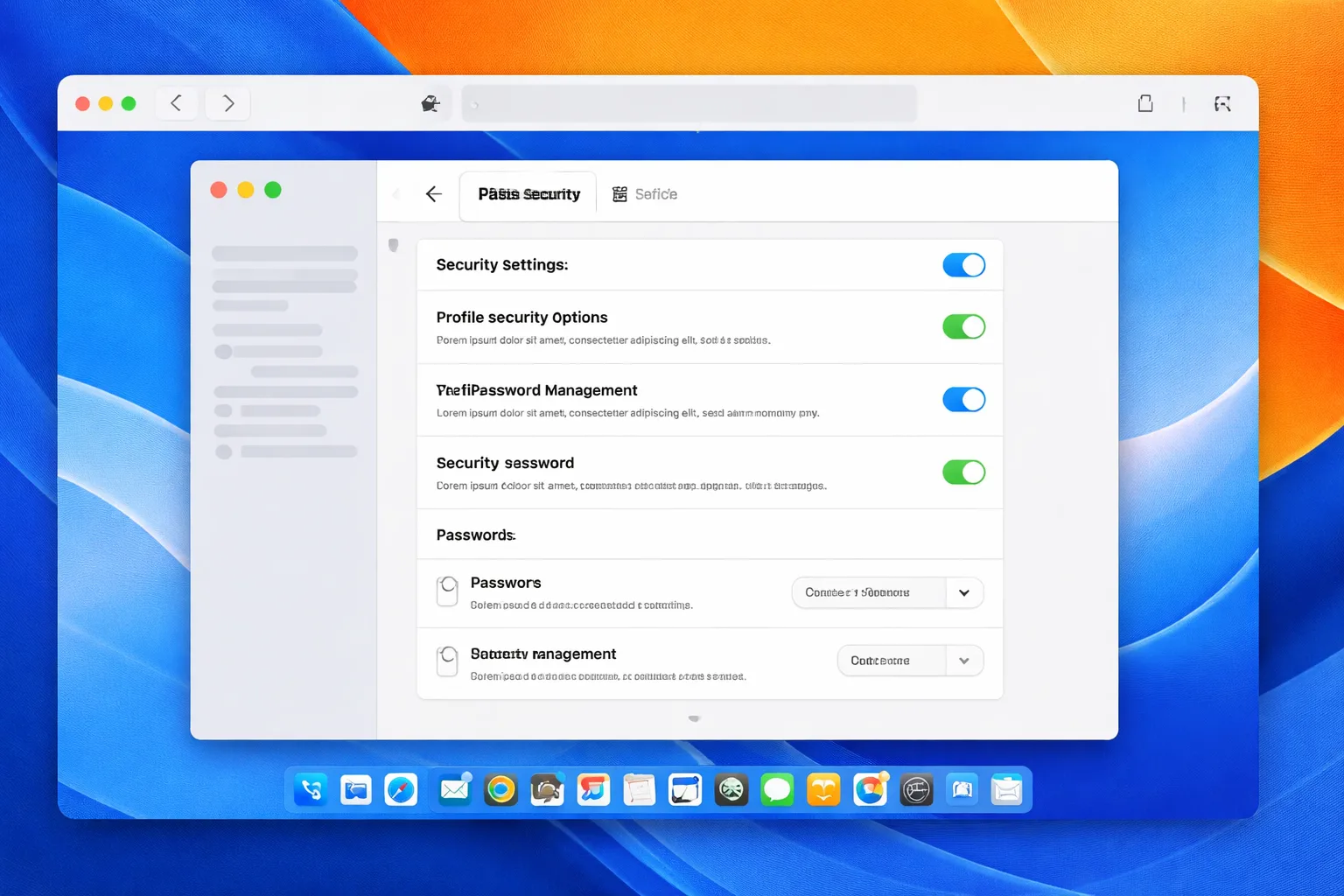
Task: Click the "Profile security Options" label
Action: pos(521,318)
